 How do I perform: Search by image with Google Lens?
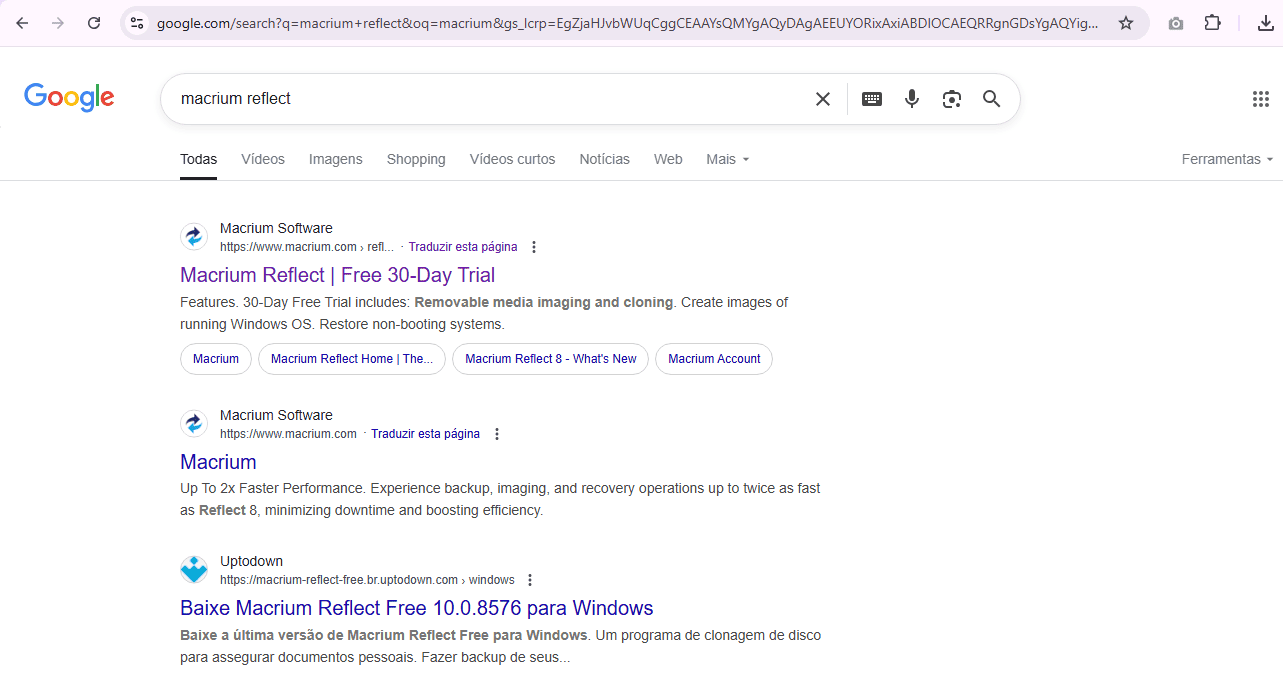click(x=952, y=99)
